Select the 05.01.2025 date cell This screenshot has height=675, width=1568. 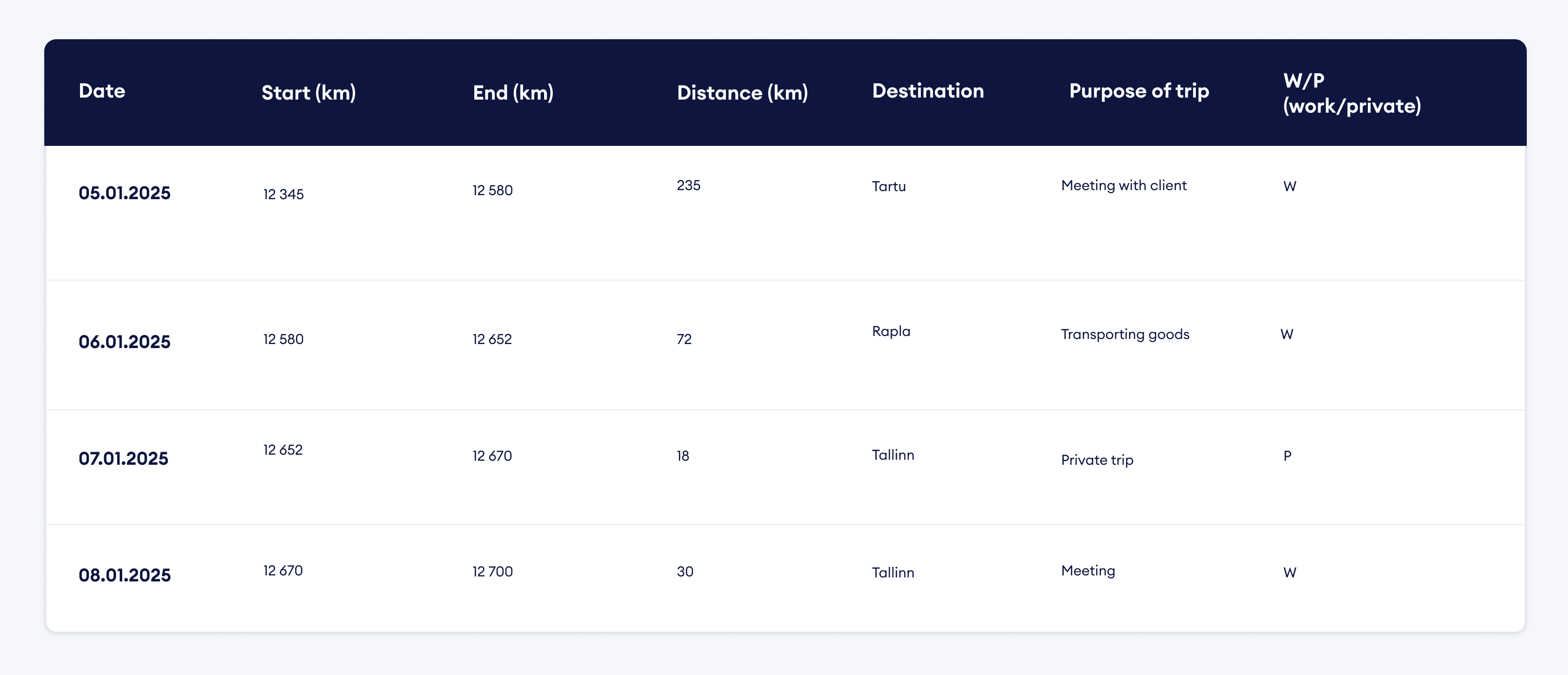tap(124, 193)
